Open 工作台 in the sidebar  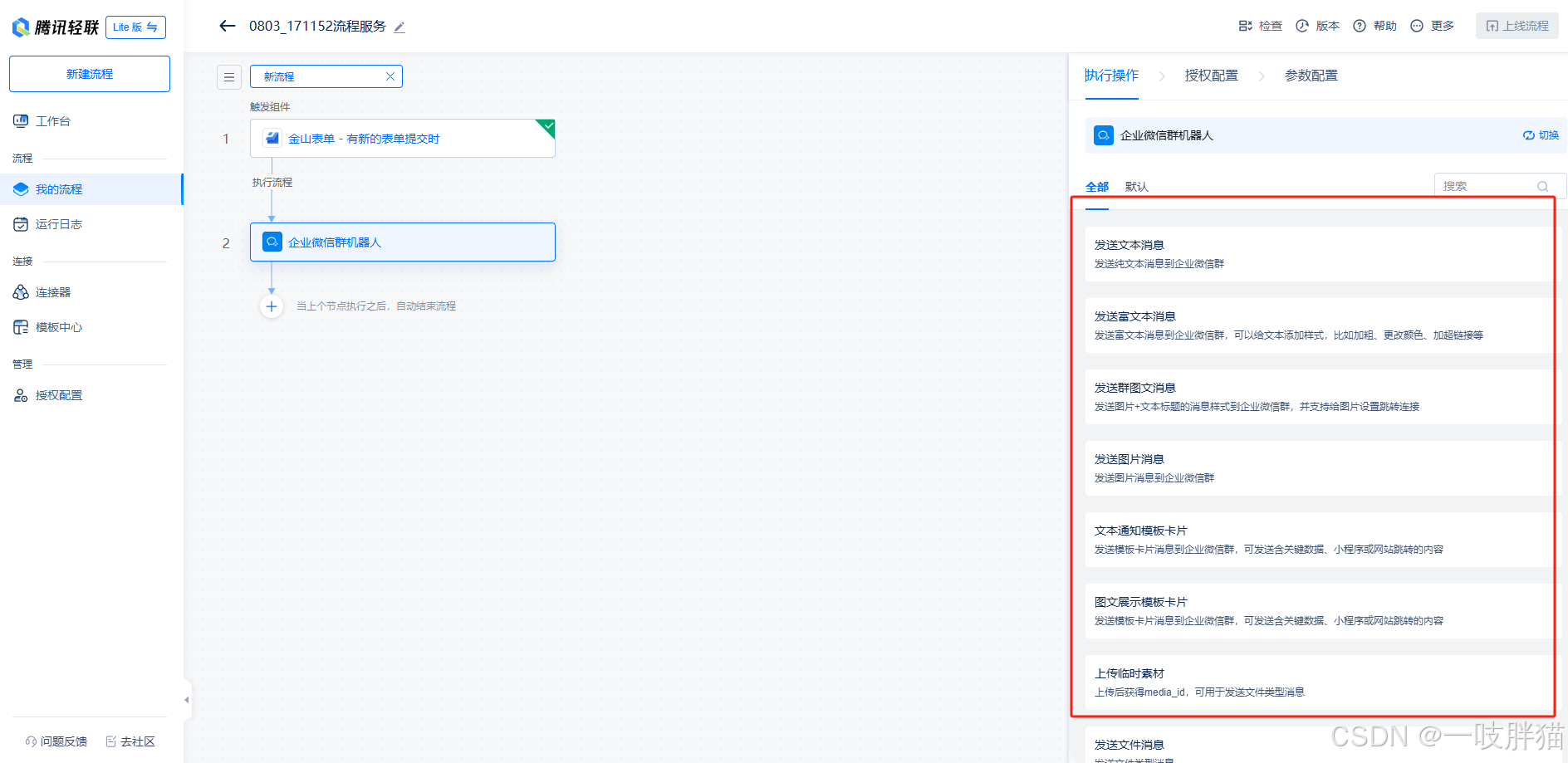click(53, 121)
